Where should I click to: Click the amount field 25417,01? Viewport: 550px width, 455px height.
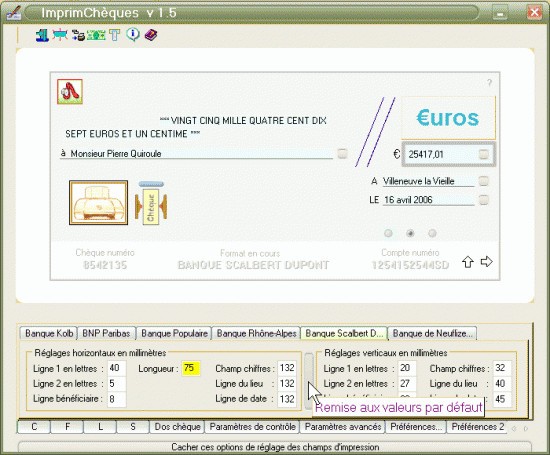442,154
